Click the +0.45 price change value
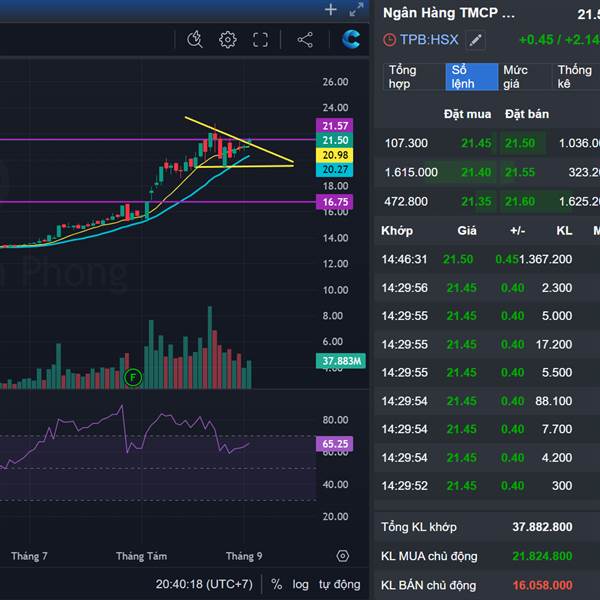The width and height of the screenshot is (600, 600). [x=536, y=39]
